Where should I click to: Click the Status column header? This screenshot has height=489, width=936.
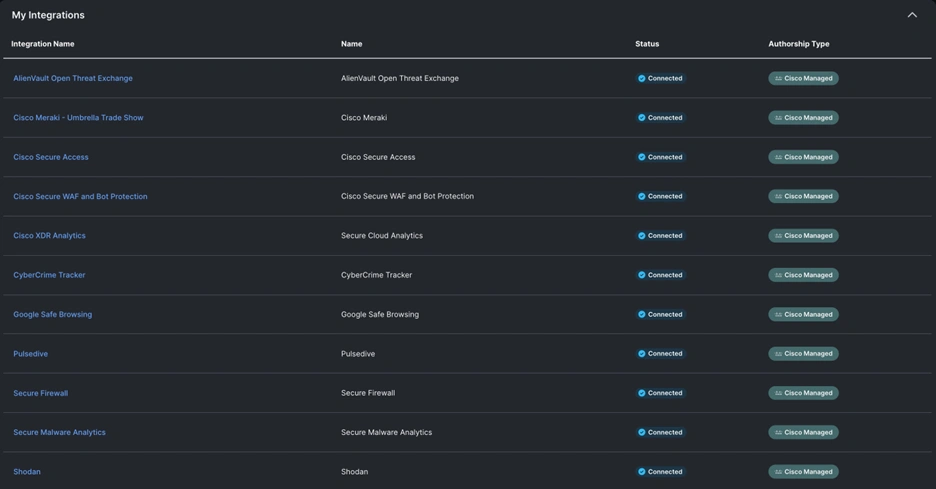(x=647, y=44)
